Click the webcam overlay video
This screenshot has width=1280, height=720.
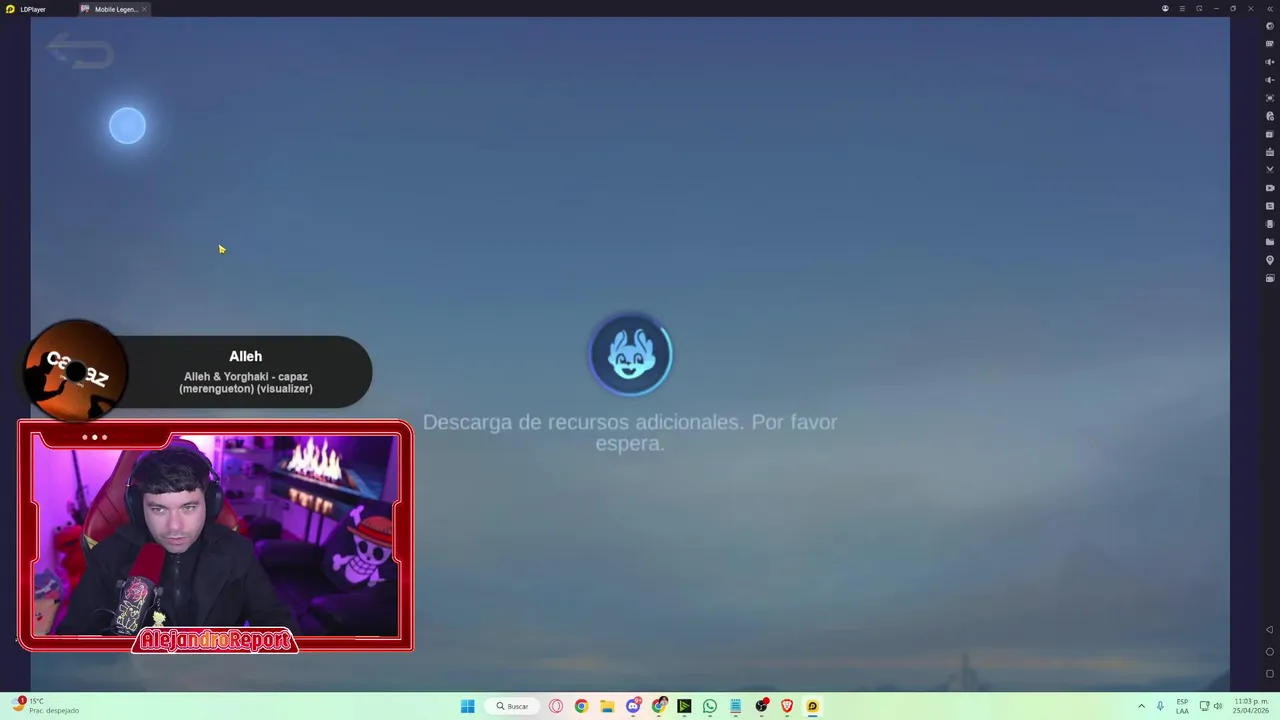[215, 535]
